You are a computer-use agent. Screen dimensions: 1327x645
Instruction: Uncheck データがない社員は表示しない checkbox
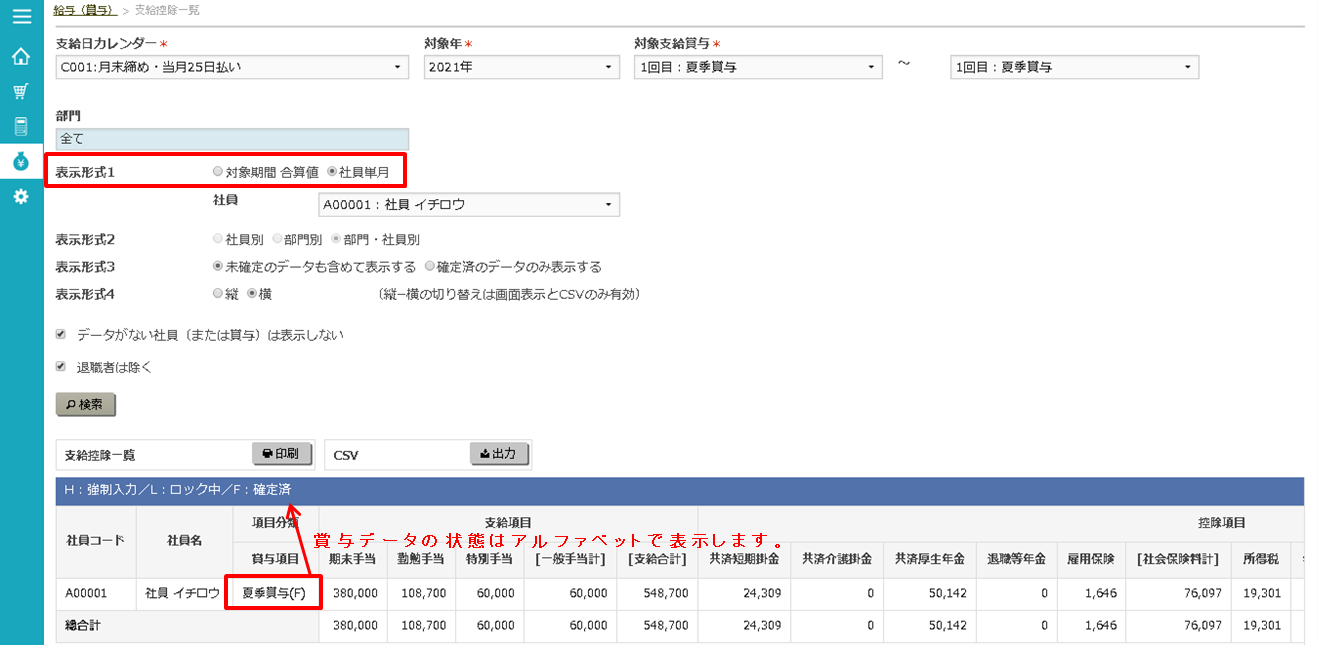(60, 334)
